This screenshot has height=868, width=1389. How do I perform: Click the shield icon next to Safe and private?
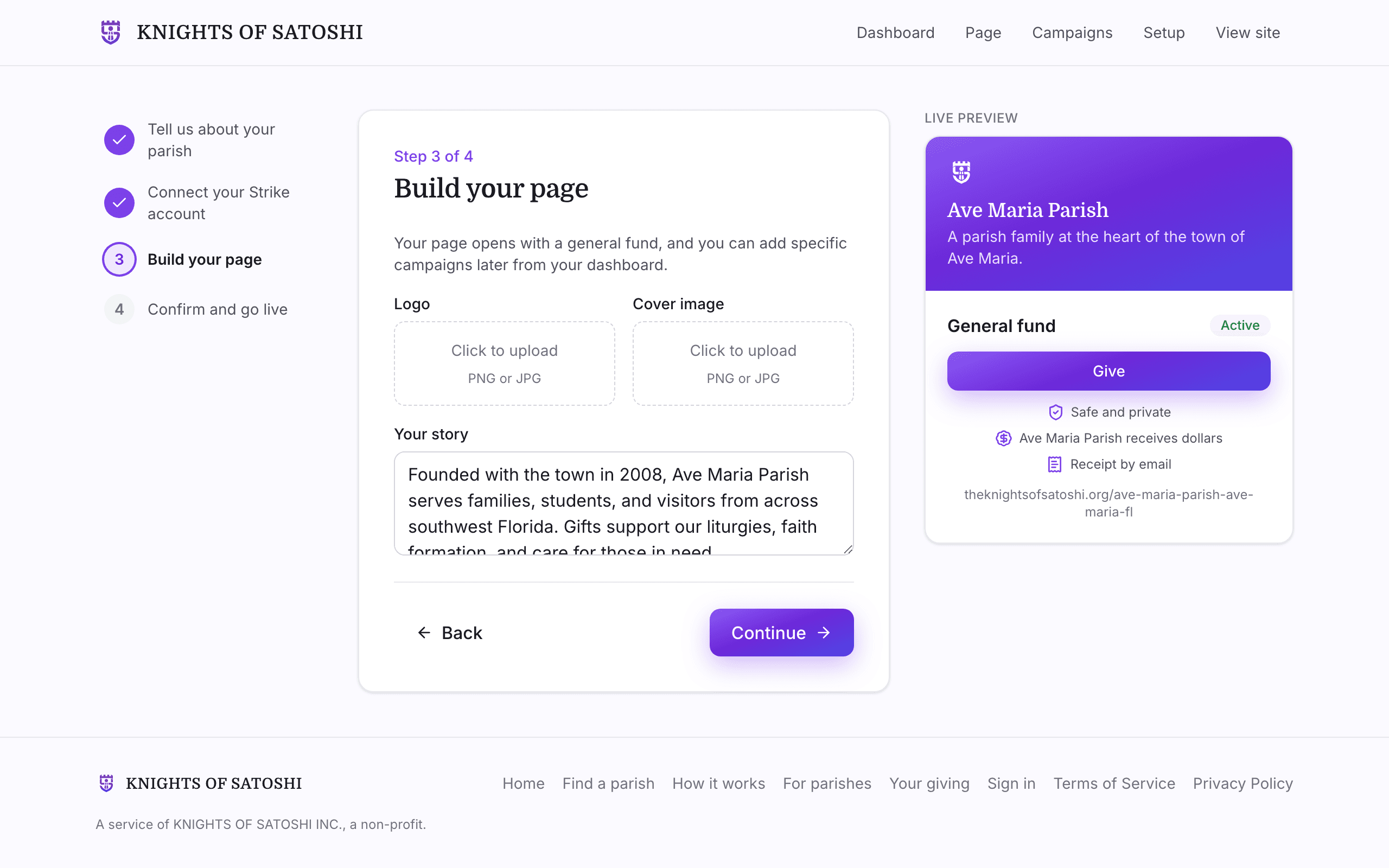point(1055,412)
